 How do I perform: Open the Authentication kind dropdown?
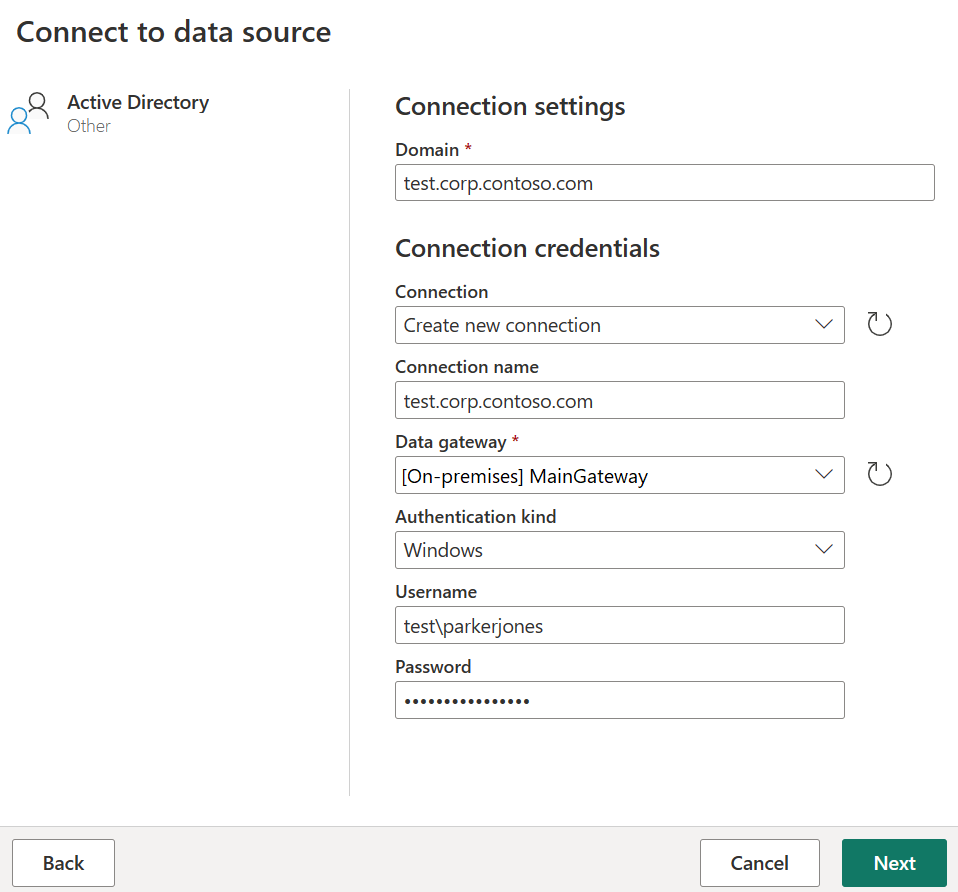pyautogui.click(x=619, y=549)
